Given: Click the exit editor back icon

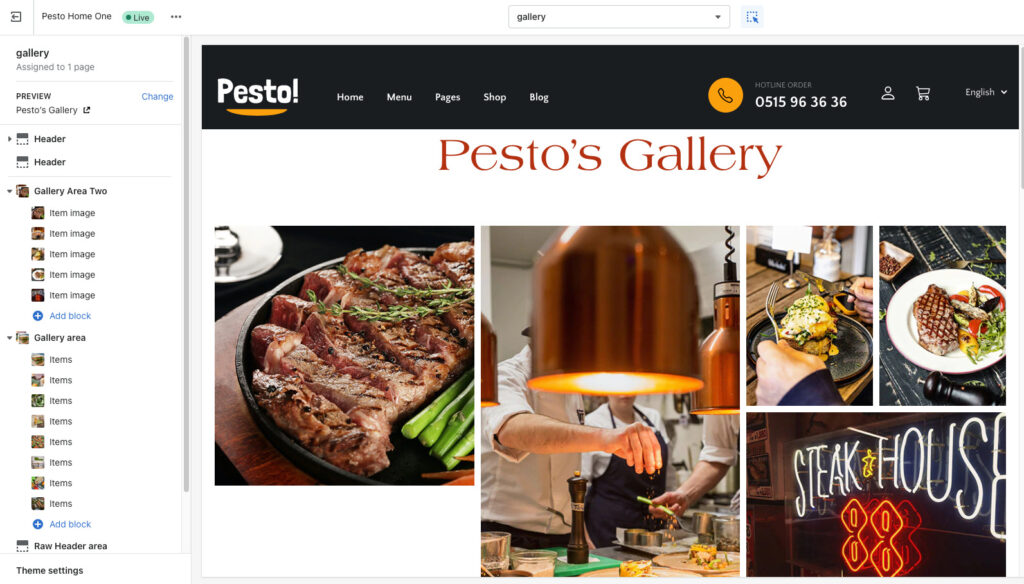Looking at the screenshot, I should coord(16,17).
